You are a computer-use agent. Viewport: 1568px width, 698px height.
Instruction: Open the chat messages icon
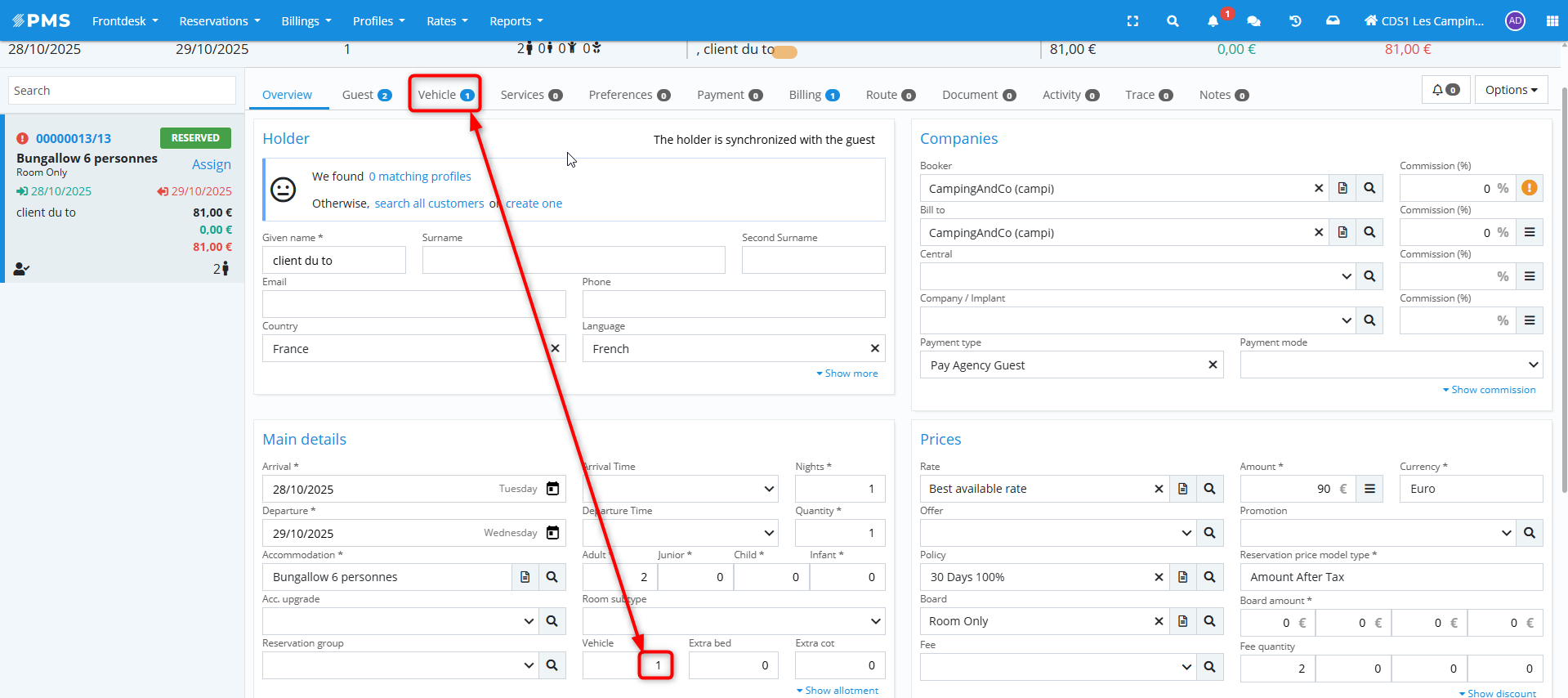[x=1253, y=21]
